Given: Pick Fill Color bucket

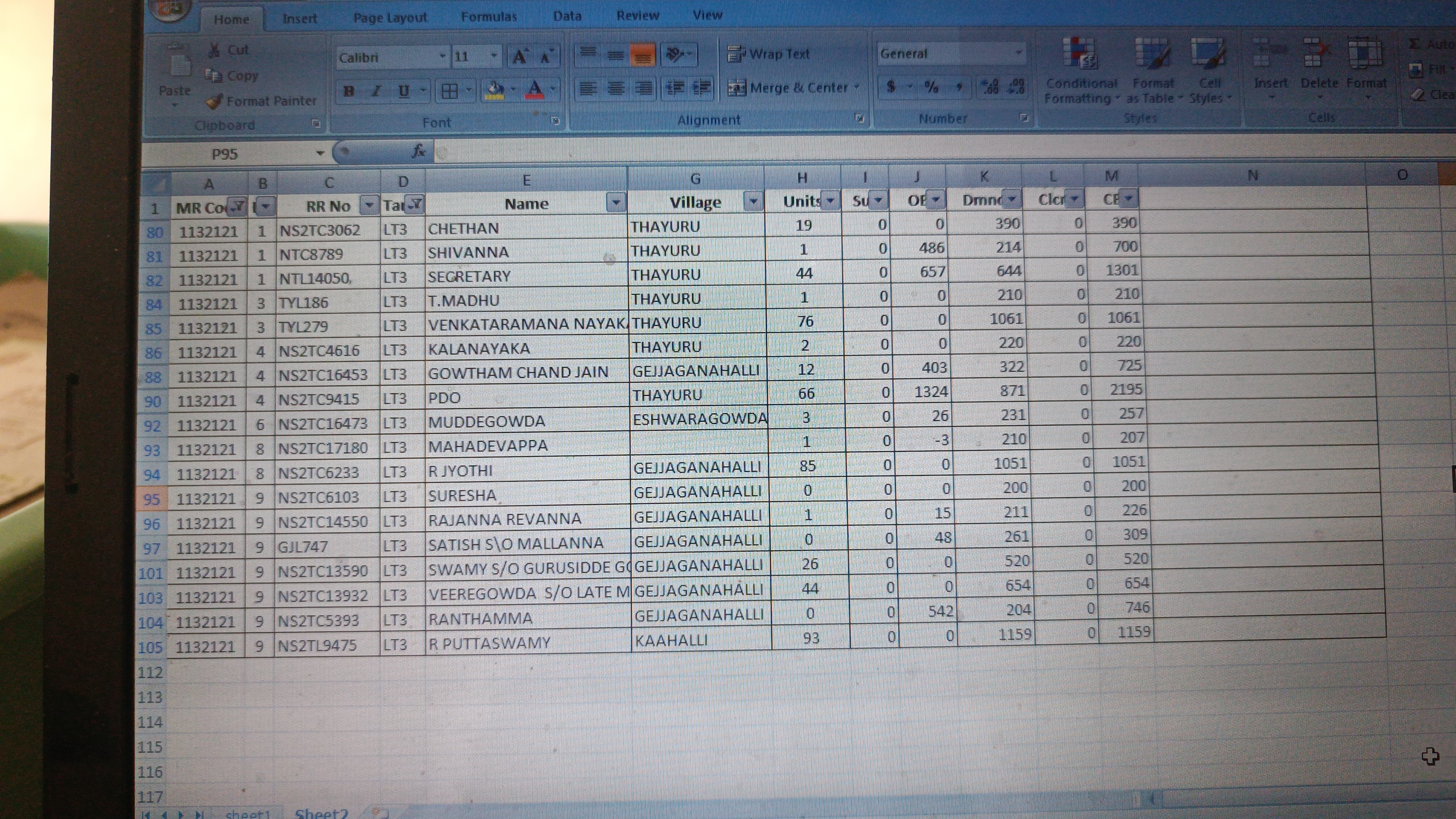Looking at the screenshot, I should [495, 91].
